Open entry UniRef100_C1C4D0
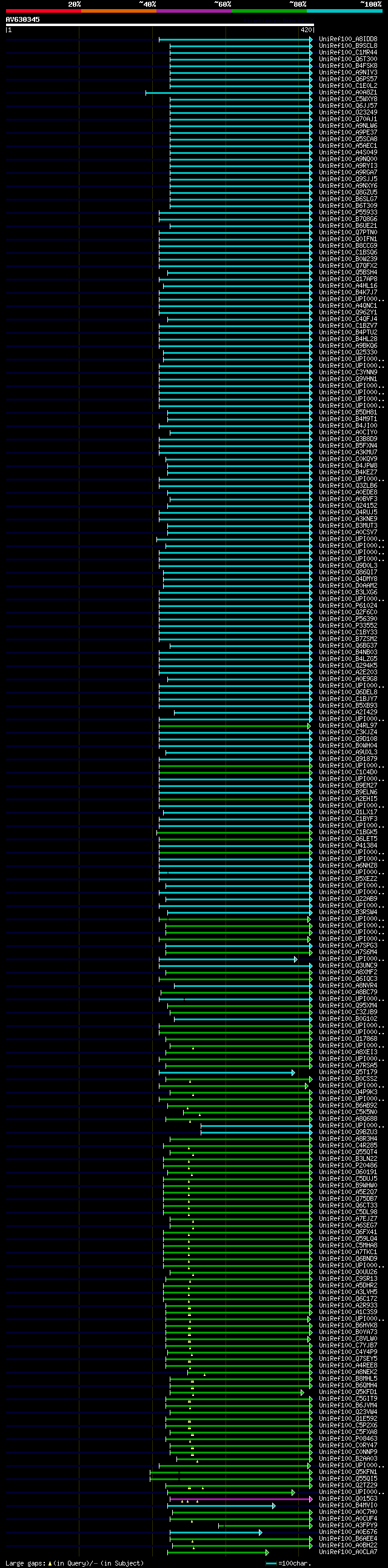Image resolution: width=388 pixels, height=1568 pixels. click(348, 773)
